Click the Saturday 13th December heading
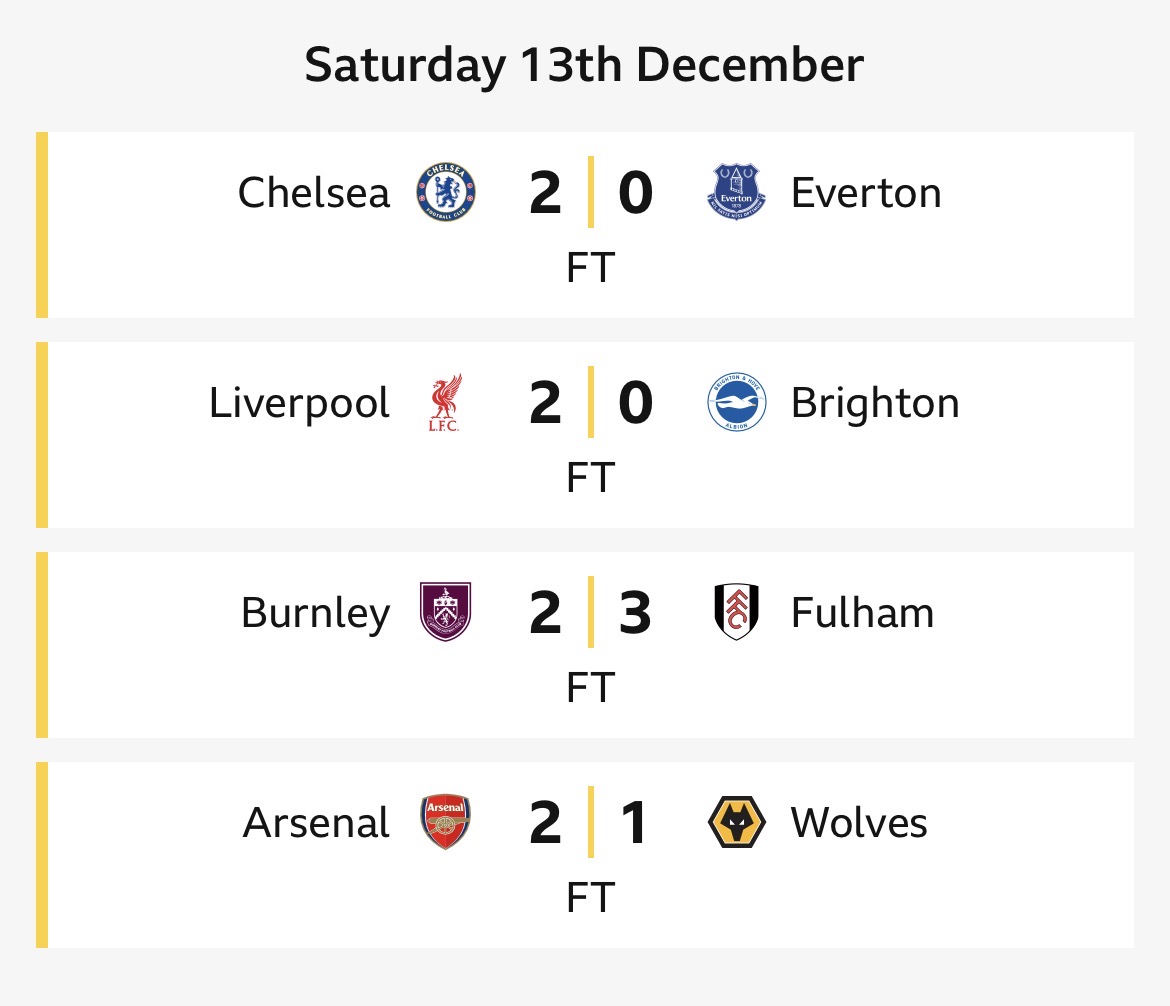Image resolution: width=1170 pixels, height=1006 pixels. pyautogui.click(x=584, y=66)
